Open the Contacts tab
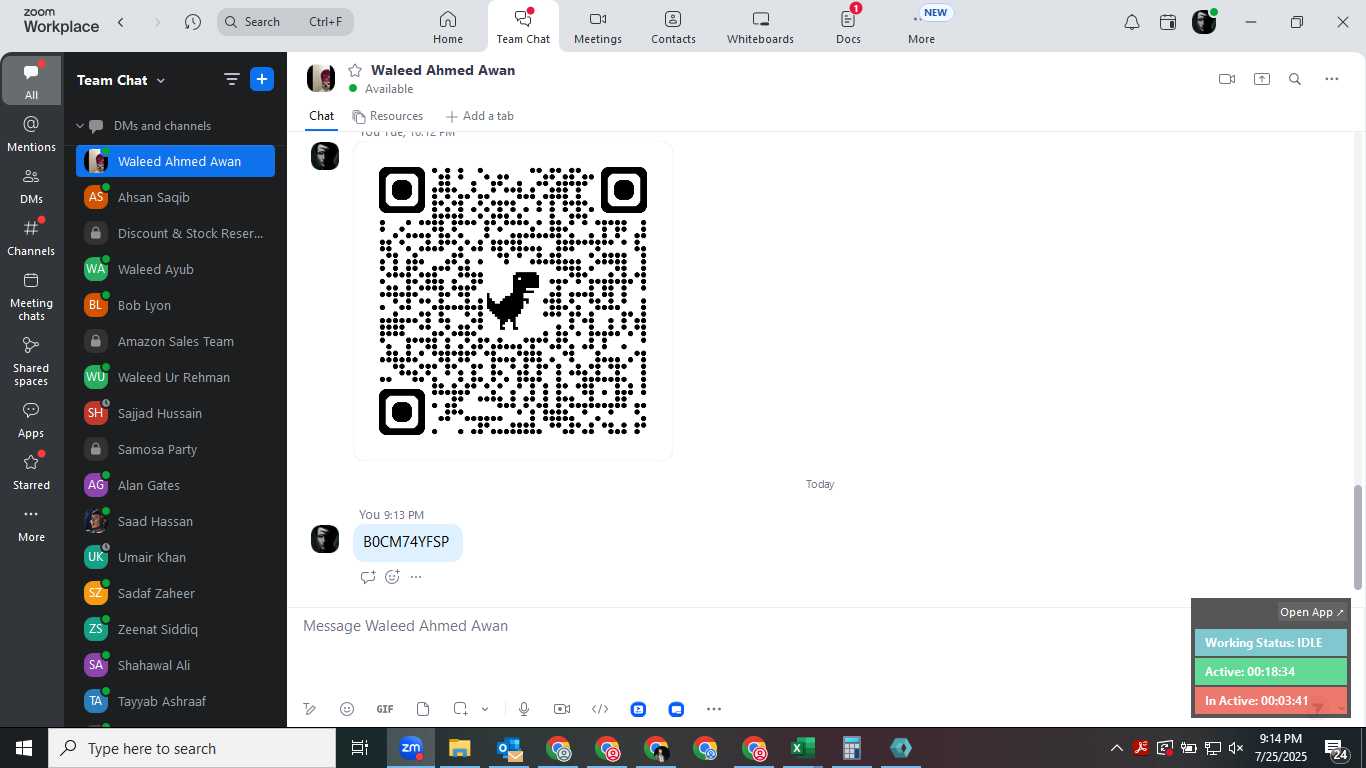 673,27
